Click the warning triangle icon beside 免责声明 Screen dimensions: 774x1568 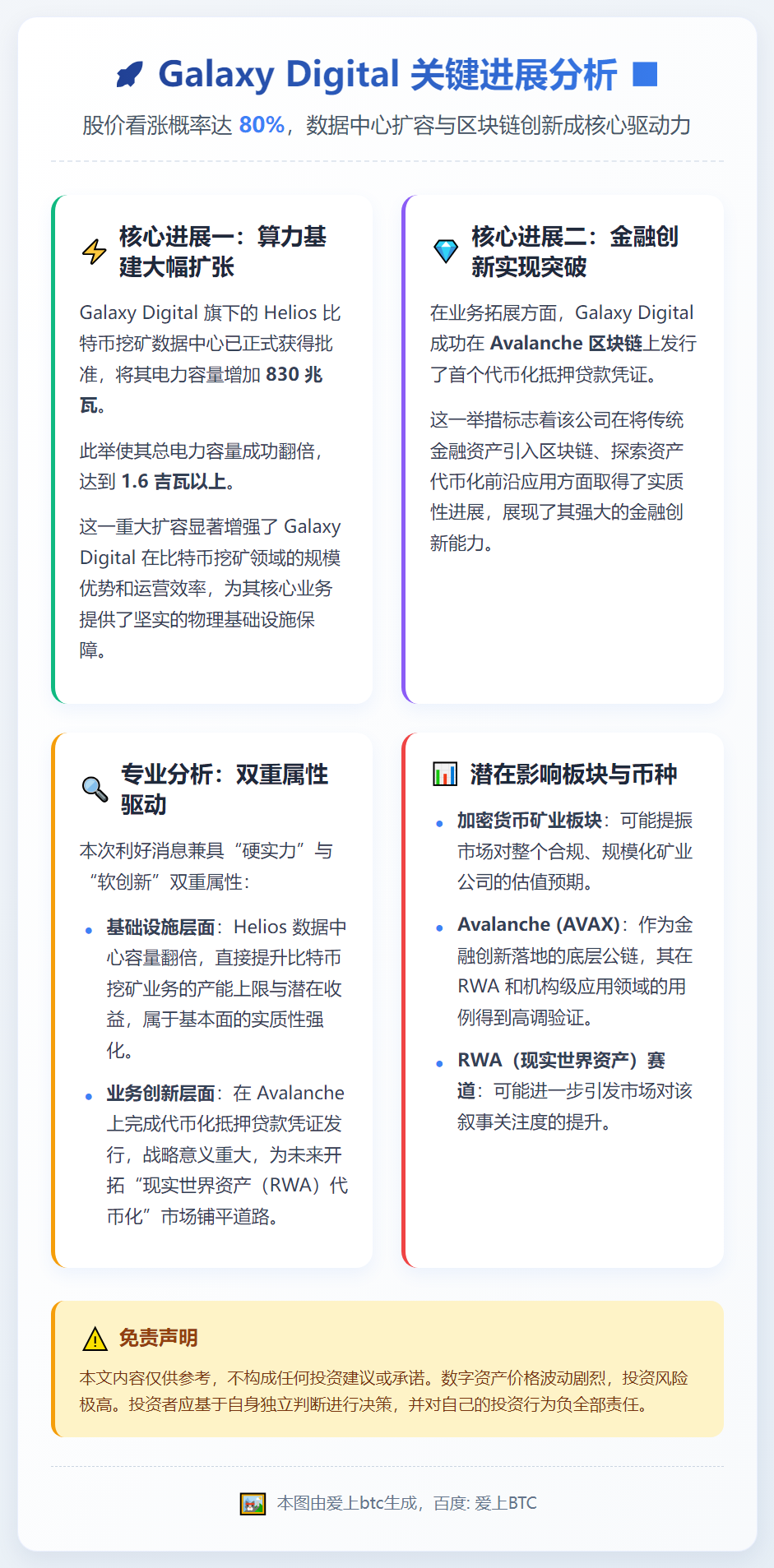(95, 1339)
